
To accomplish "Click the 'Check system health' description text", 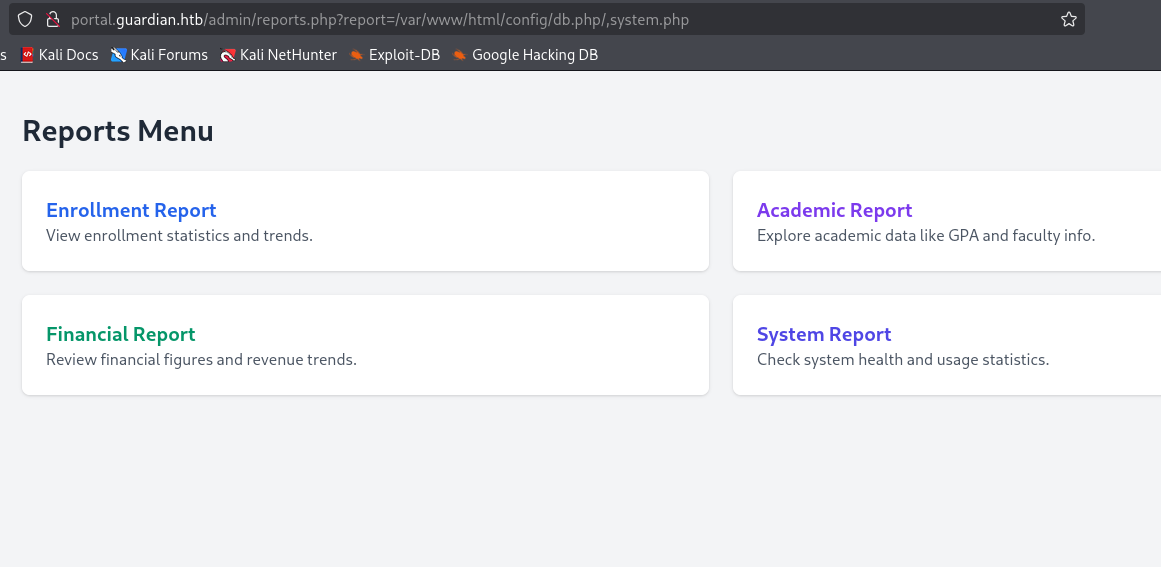I will pos(902,359).
